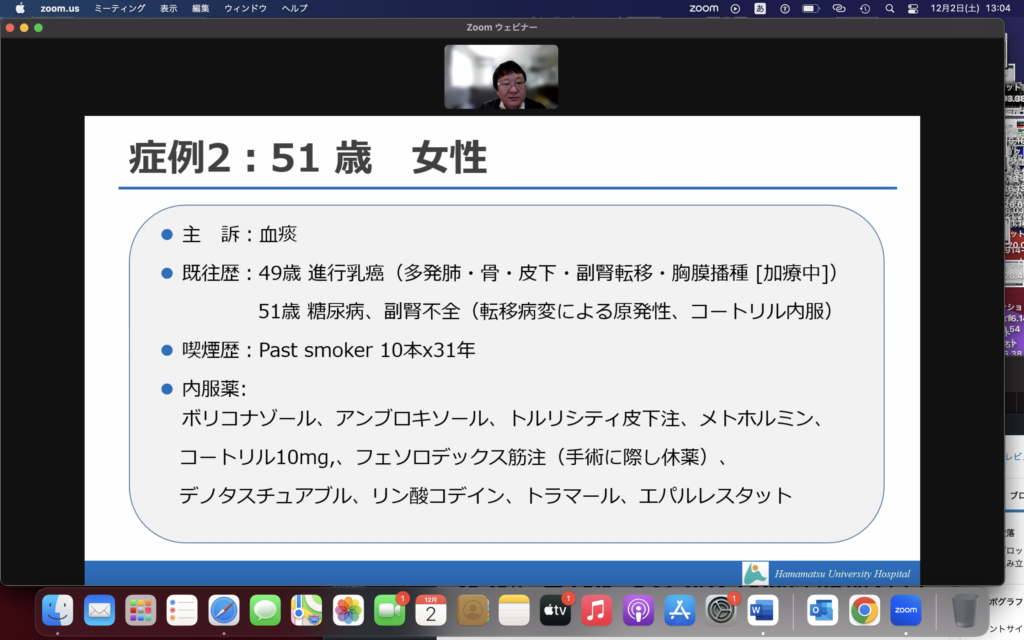Open Microsoft Outlook from the Dock

[822, 609]
